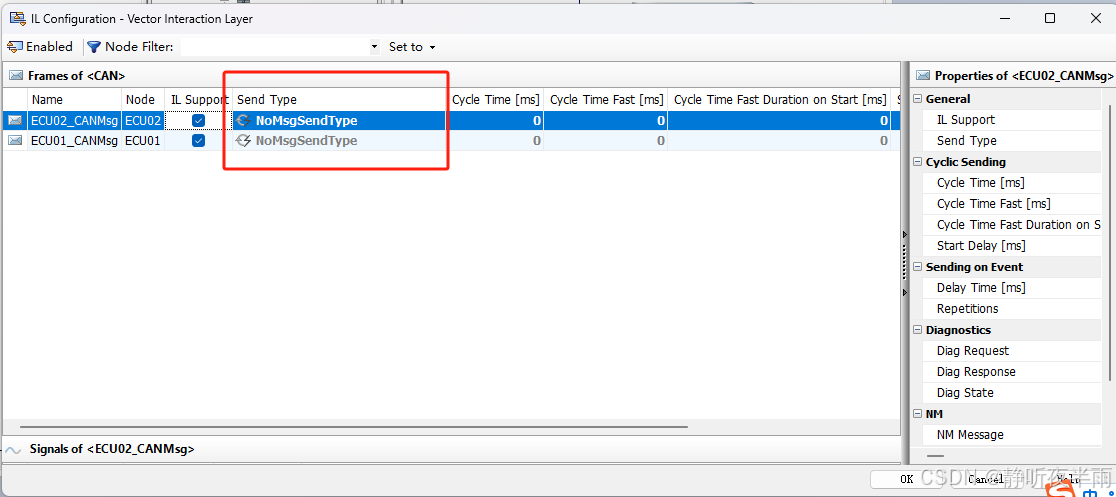Viewport: 1116px width, 497px height.
Task: Click the envelope icon beside Frames of <CAN>
Action: point(16,75)
